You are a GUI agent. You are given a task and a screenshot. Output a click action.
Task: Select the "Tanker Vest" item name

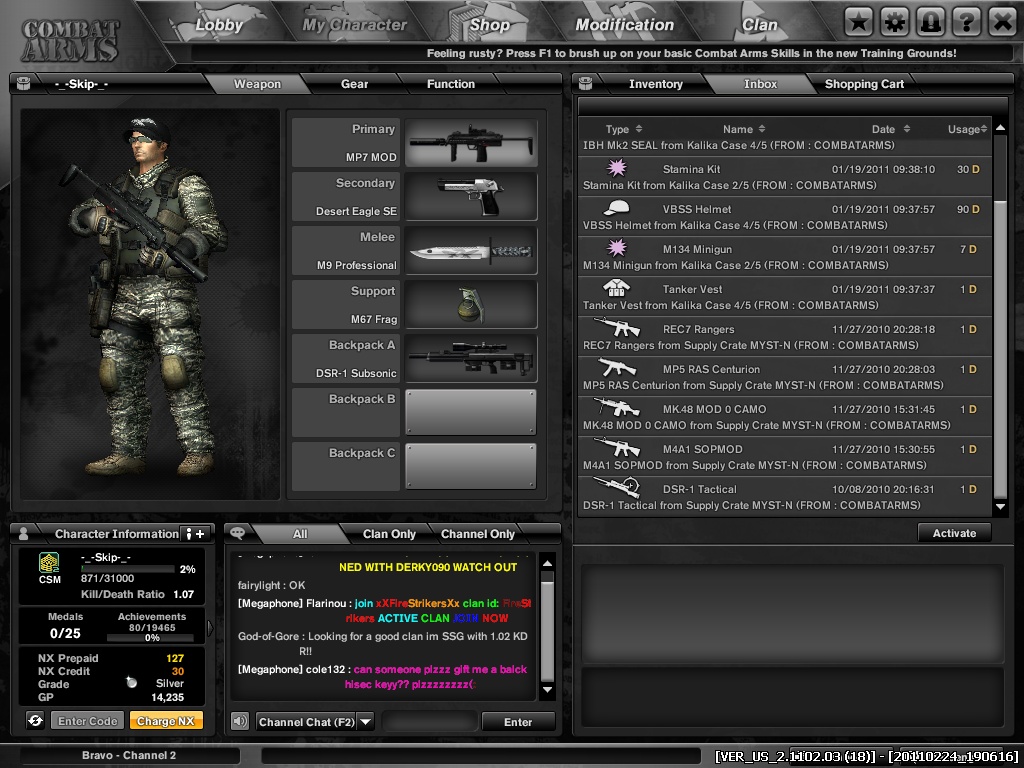coord(692,289)
